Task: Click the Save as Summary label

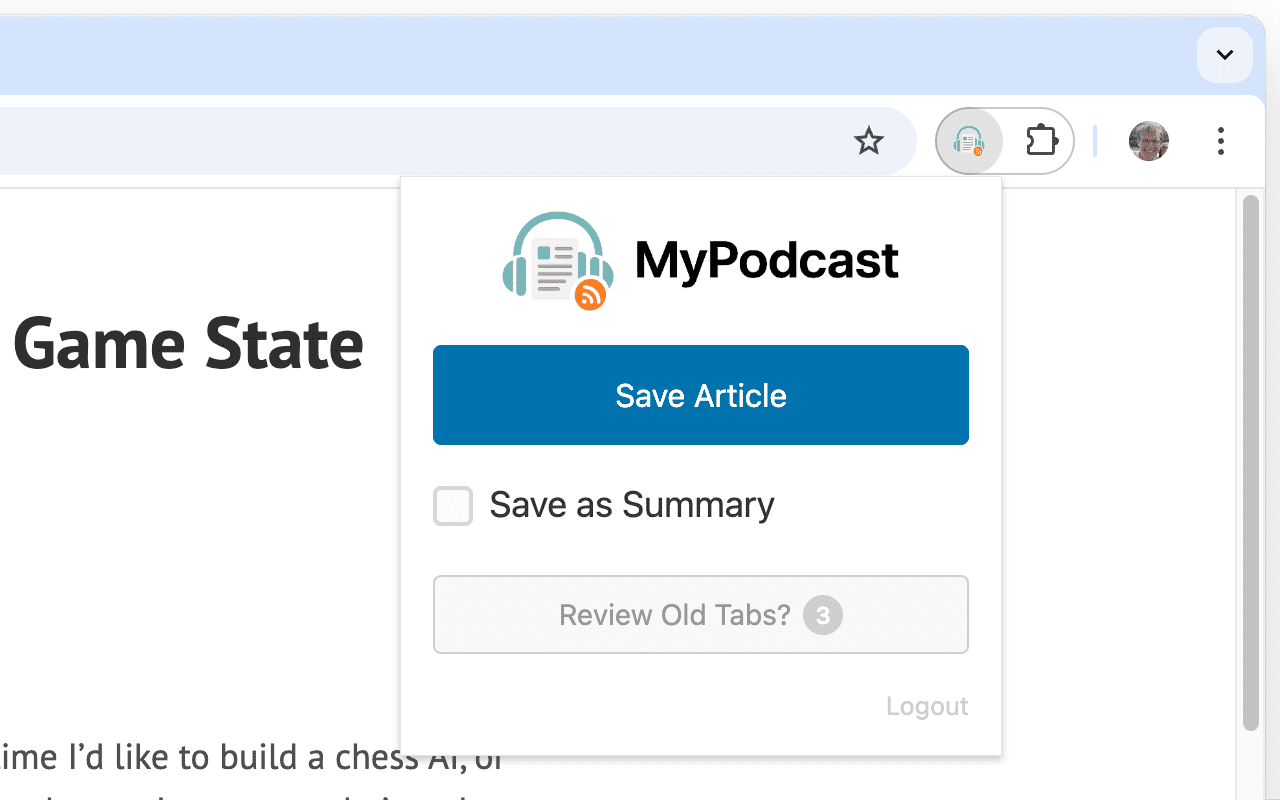Action: pos(631,506)
